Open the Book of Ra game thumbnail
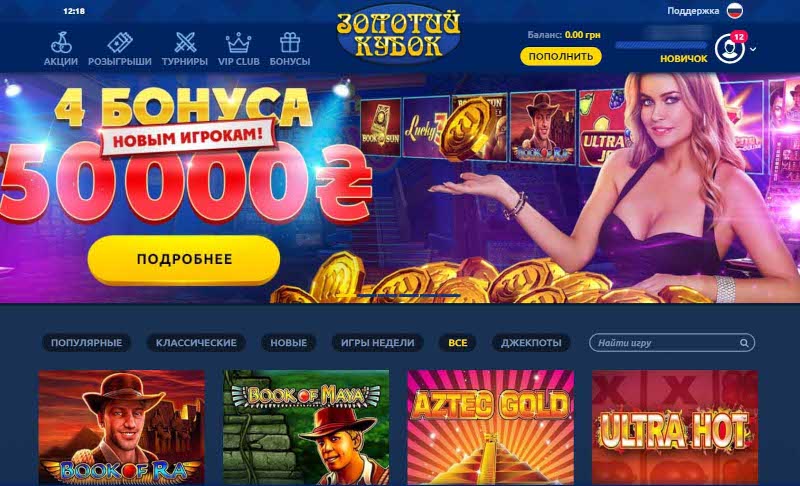 tap(121, 427)
